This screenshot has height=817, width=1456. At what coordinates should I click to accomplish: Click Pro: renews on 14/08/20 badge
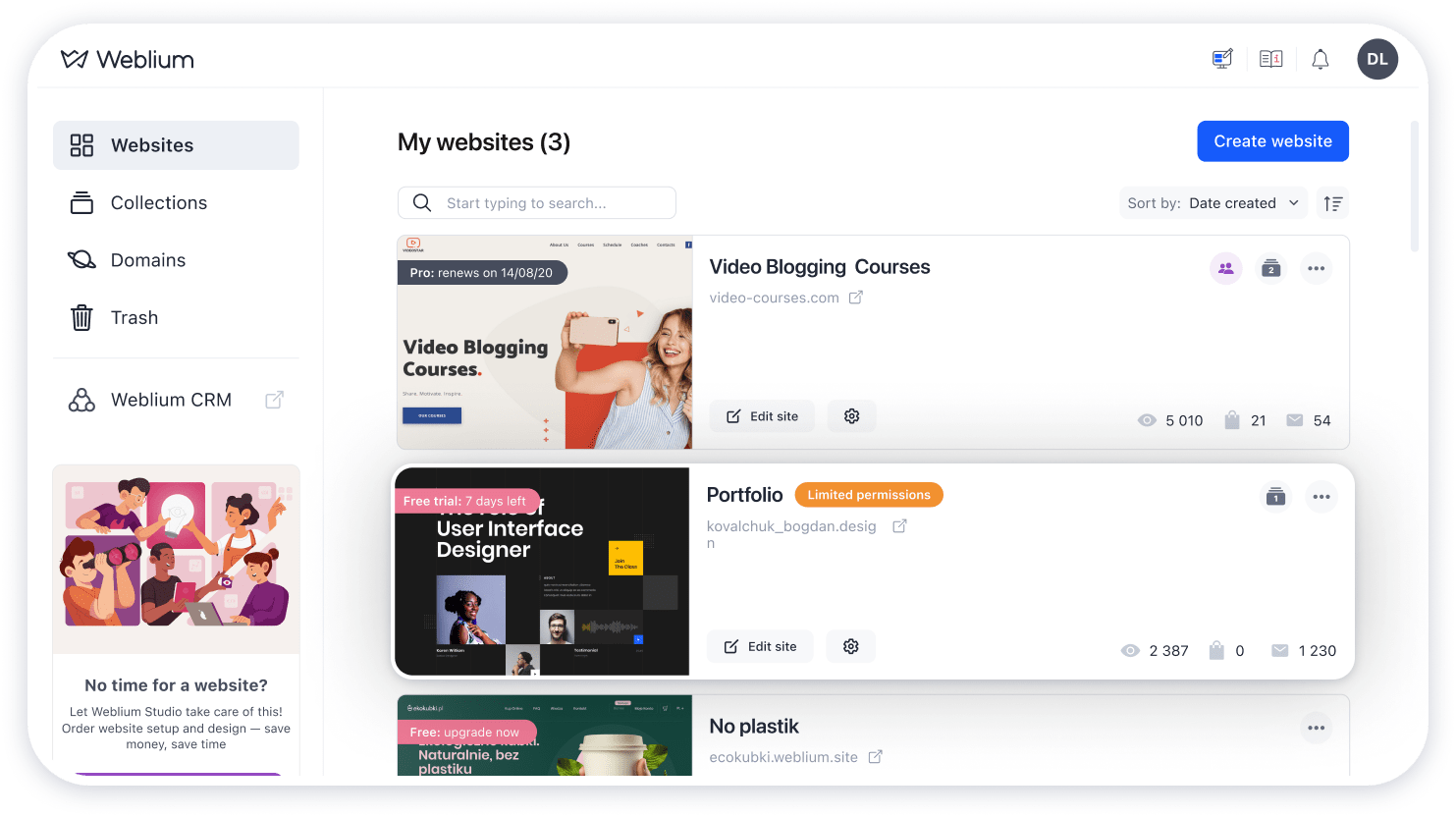pyautogui.click(x=481, y=273)
